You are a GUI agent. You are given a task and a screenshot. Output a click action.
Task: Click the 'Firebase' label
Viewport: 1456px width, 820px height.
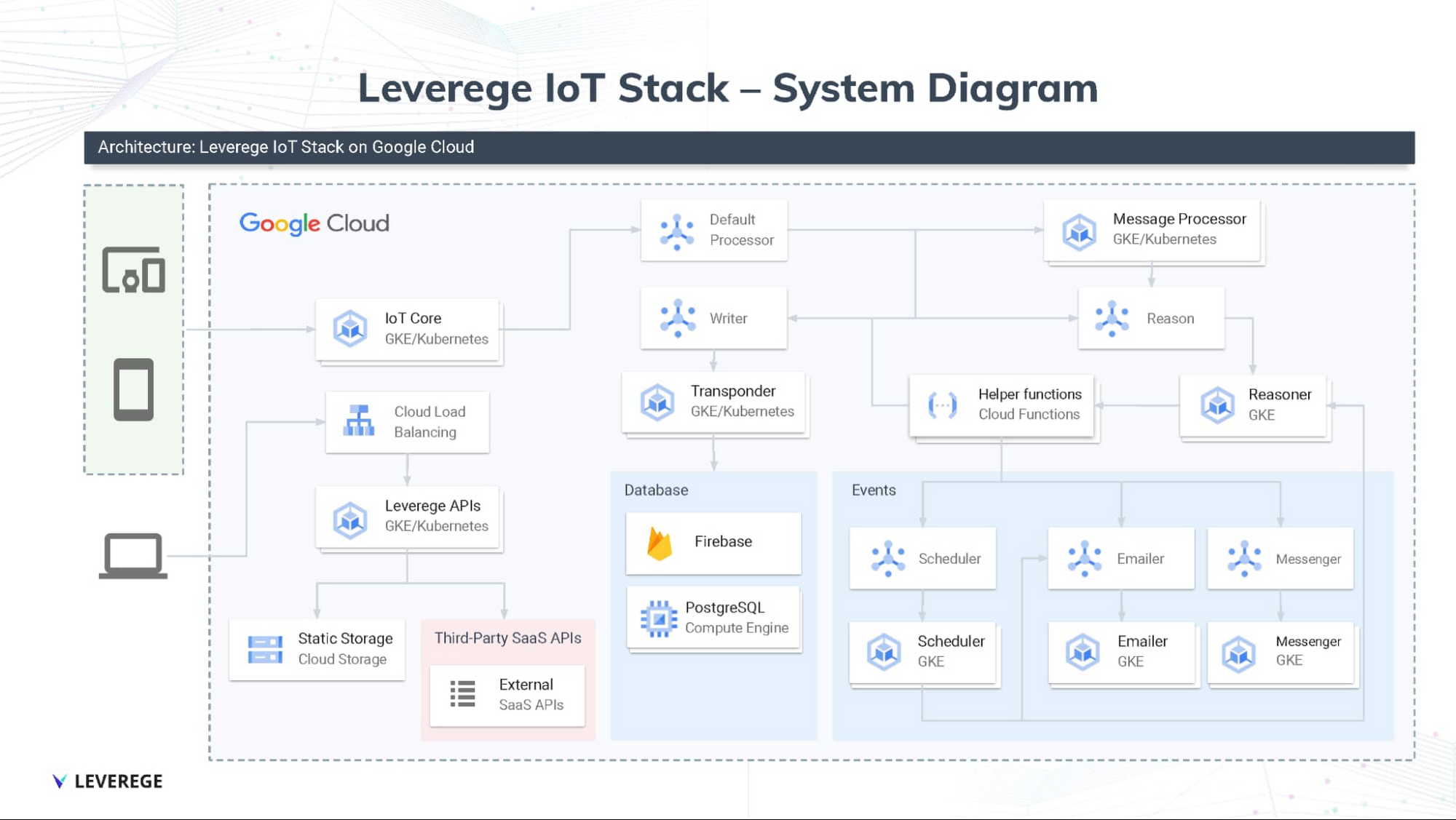(x=723, y=541)
